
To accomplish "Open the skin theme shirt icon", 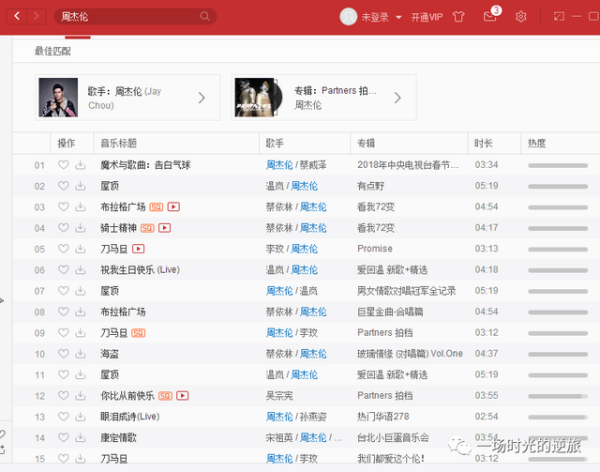I will tap(459, 16).
